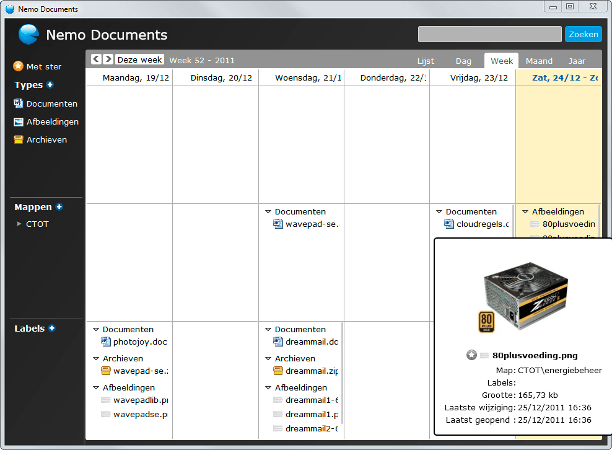Open photojoy.doc on Monday

140,342
